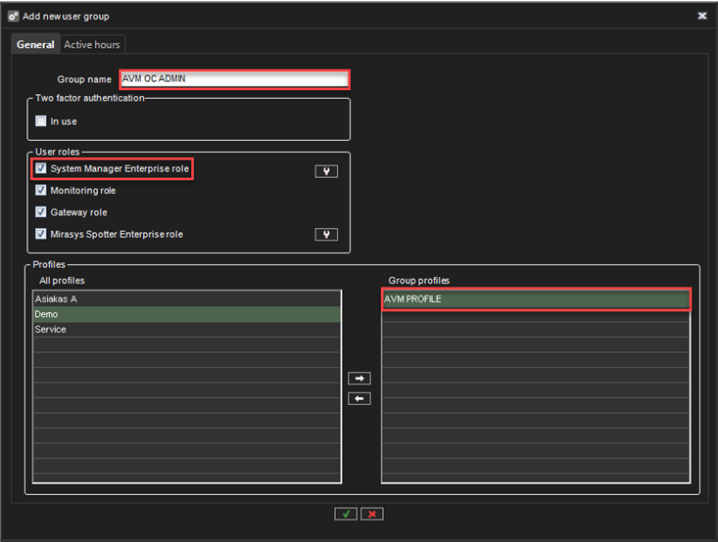The image size is (718, 542).
Task: Disable the Gateway role checkbox
Action: point(41,212)
